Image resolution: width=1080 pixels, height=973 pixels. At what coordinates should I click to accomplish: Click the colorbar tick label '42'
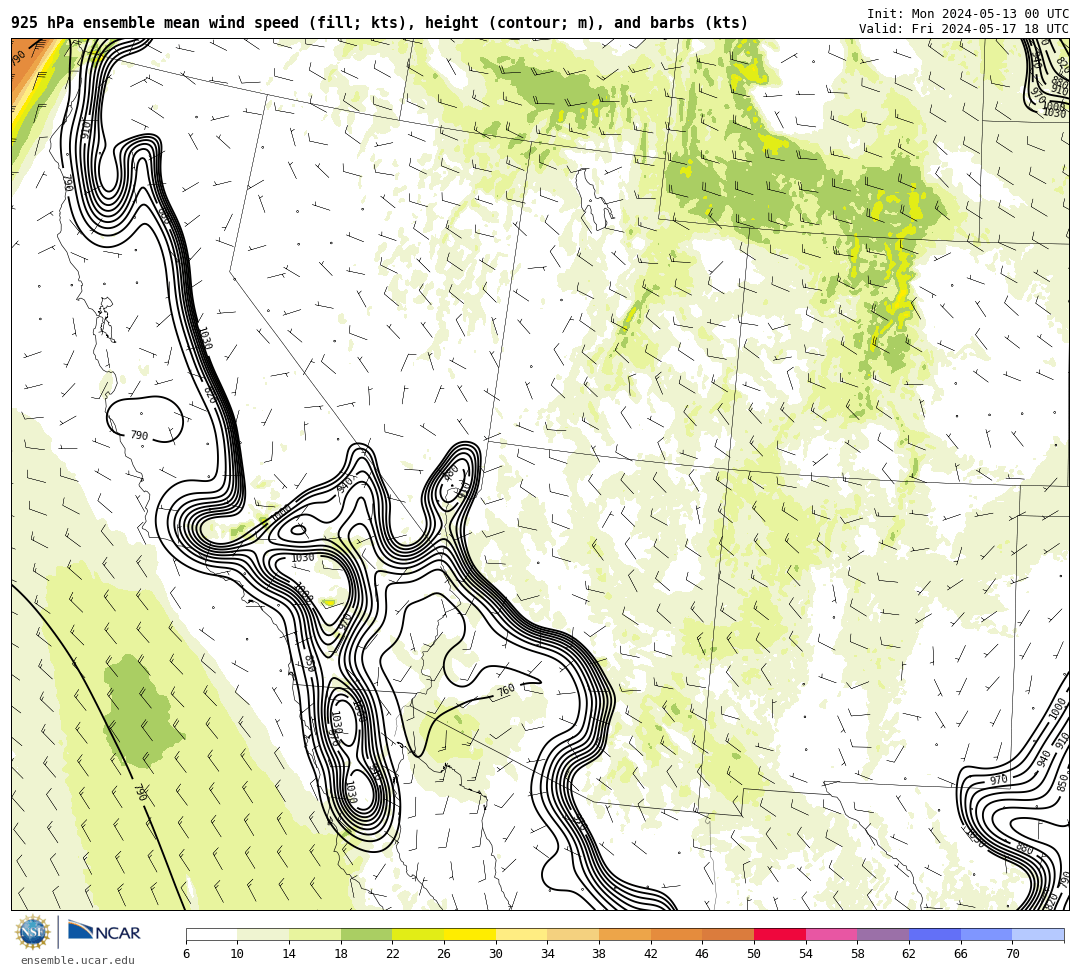click(x=650, y=954)
